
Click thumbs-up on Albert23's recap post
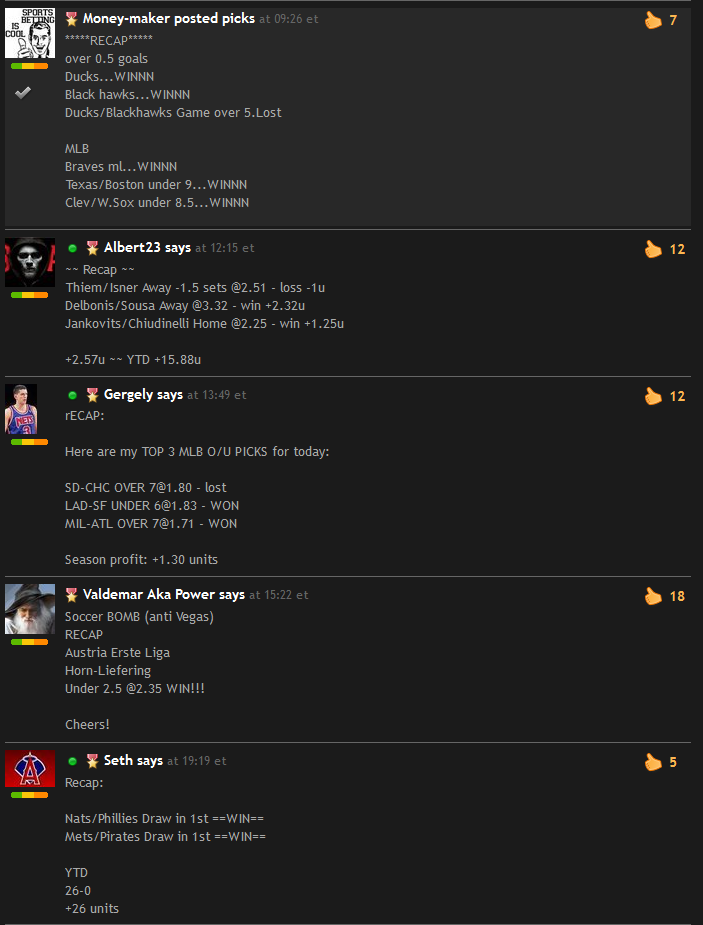click(x=653, y=250)
